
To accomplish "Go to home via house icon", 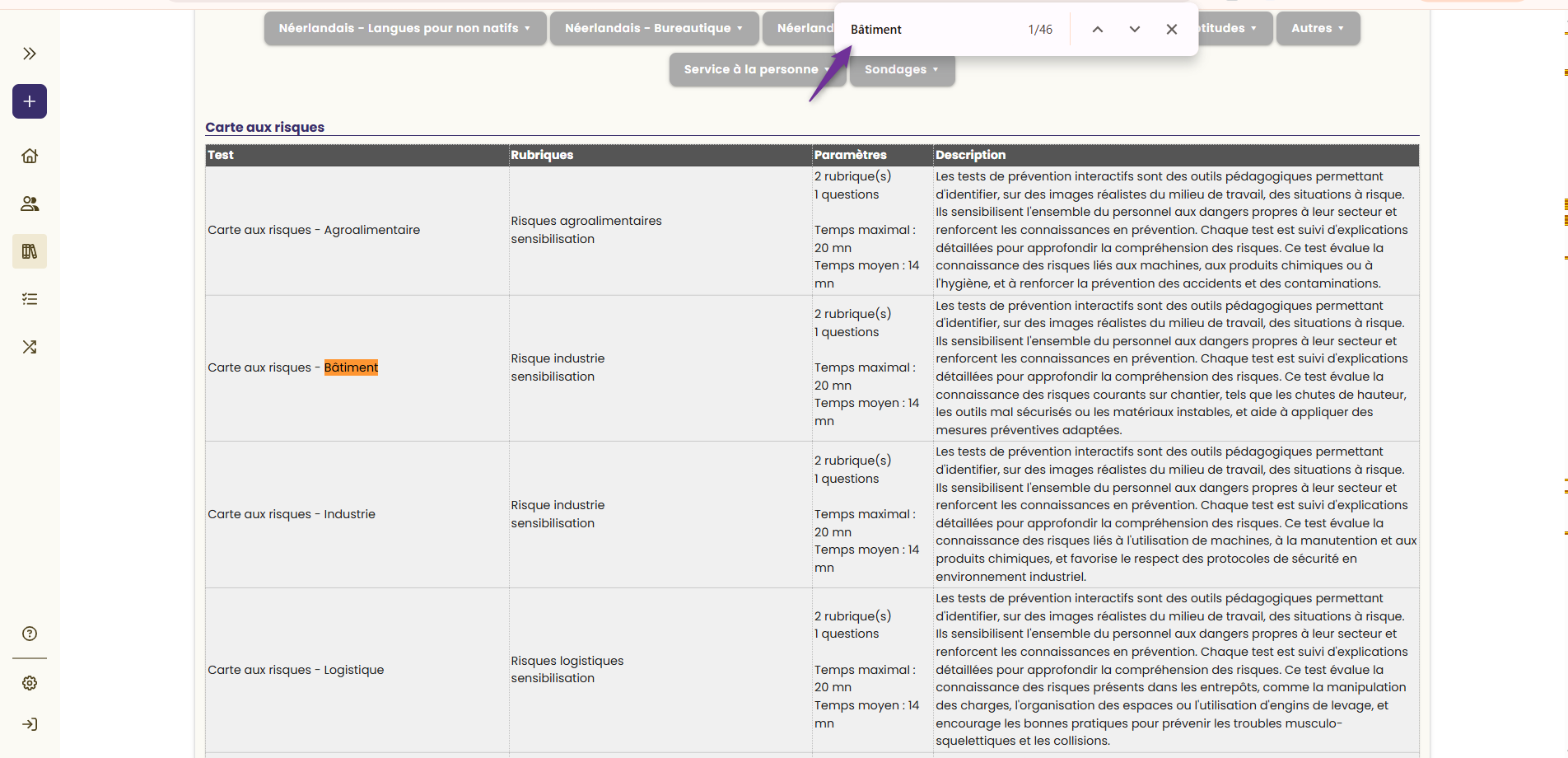I will 30,156.
